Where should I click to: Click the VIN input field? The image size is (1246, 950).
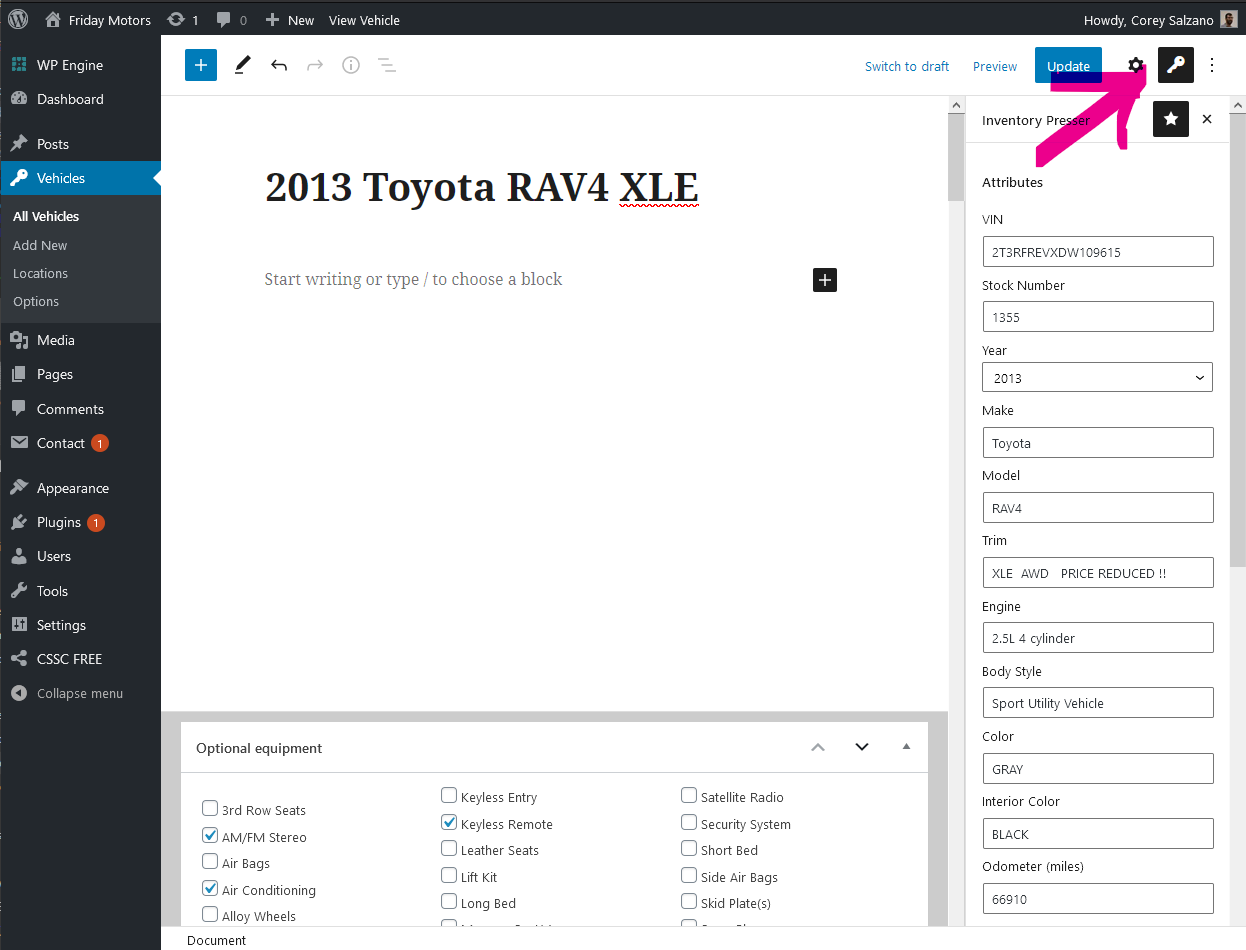coord(1098,252)
